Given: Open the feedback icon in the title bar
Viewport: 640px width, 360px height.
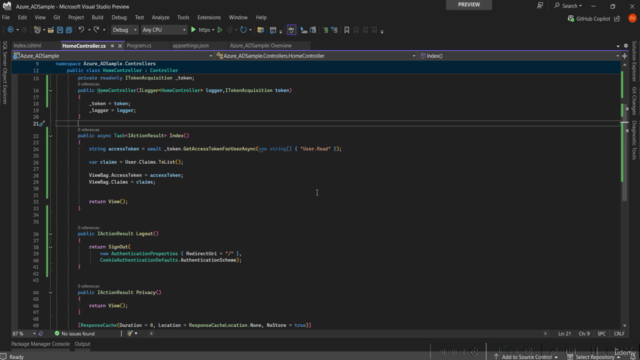Looking at the screenshot, I should pyautogui.click(x=540, y=6).
